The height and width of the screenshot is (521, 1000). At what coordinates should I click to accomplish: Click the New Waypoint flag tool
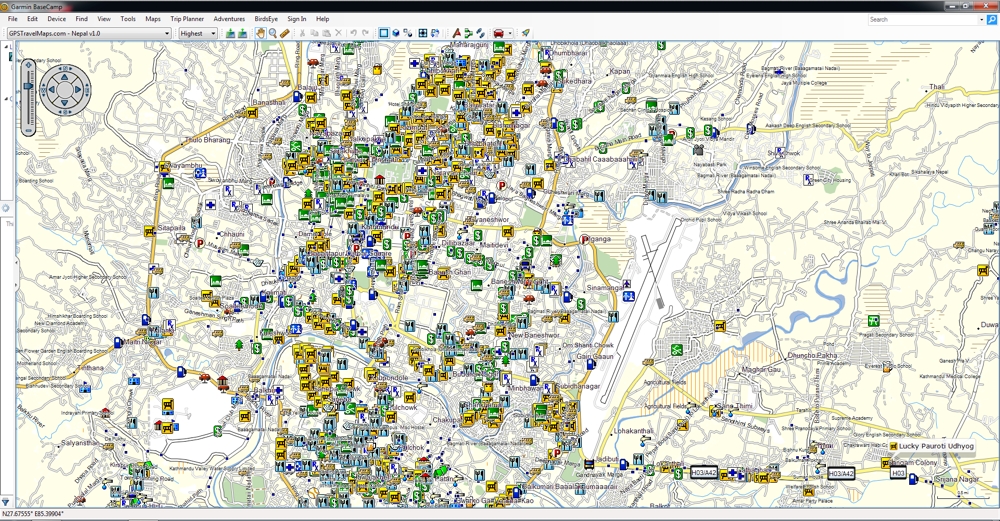(x=457, y=33)
